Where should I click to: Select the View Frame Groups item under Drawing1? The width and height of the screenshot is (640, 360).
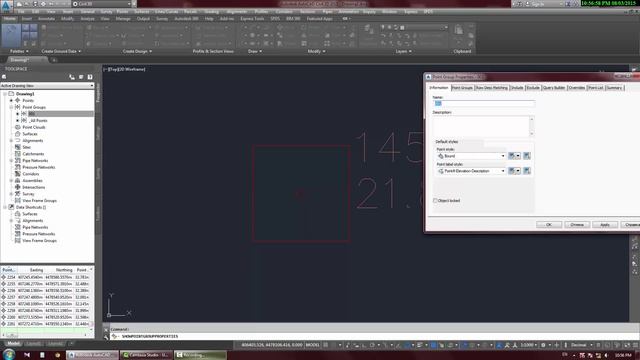40,200
